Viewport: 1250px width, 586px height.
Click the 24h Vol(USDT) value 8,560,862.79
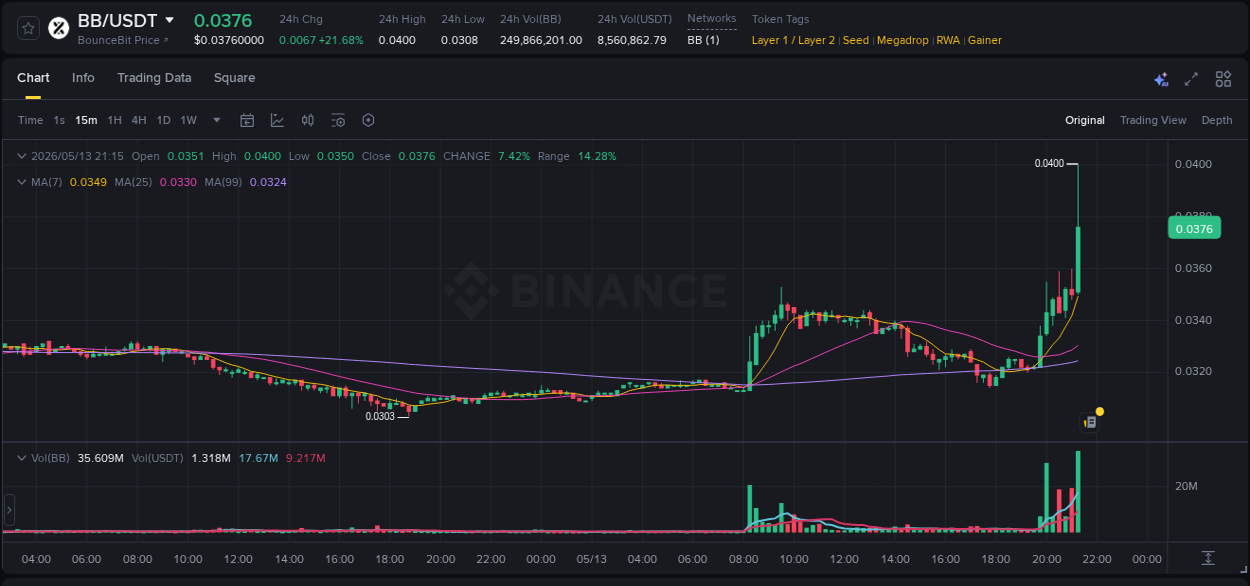tap(632, 40)
